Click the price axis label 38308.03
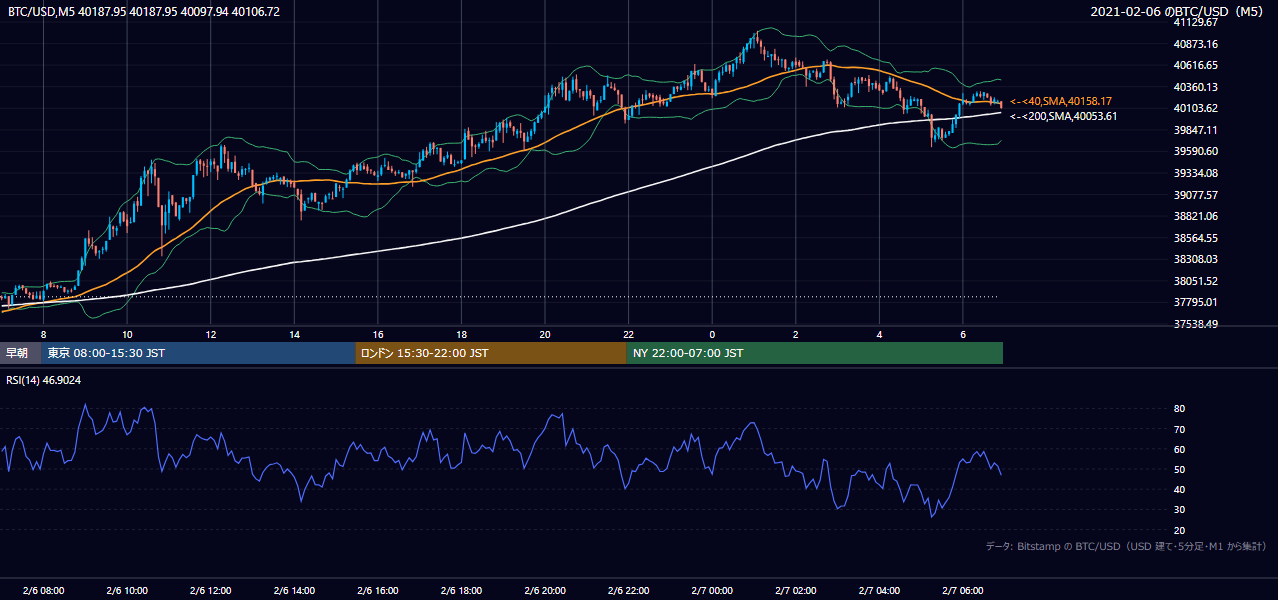The height and width of the screenshot is (600, 1278). pos(1195,259)
